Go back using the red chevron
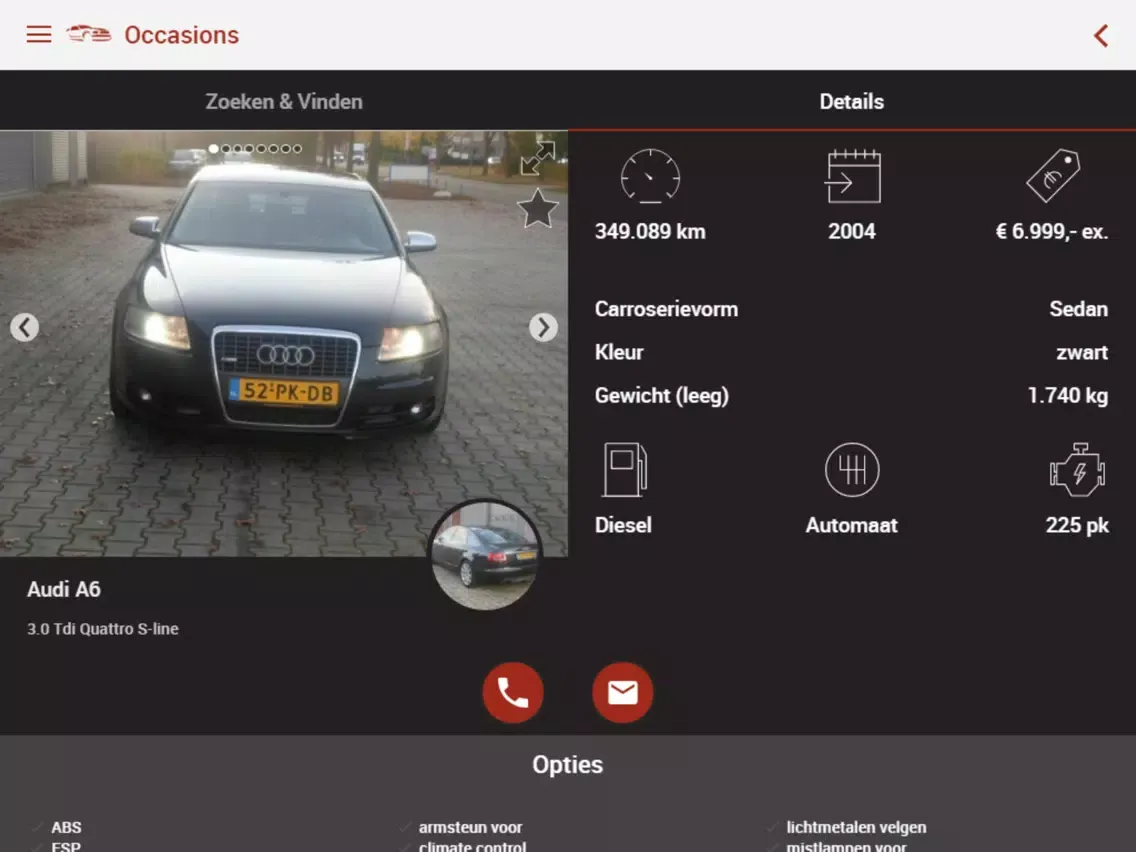The image size is (1136, 852). point(1101,35)
